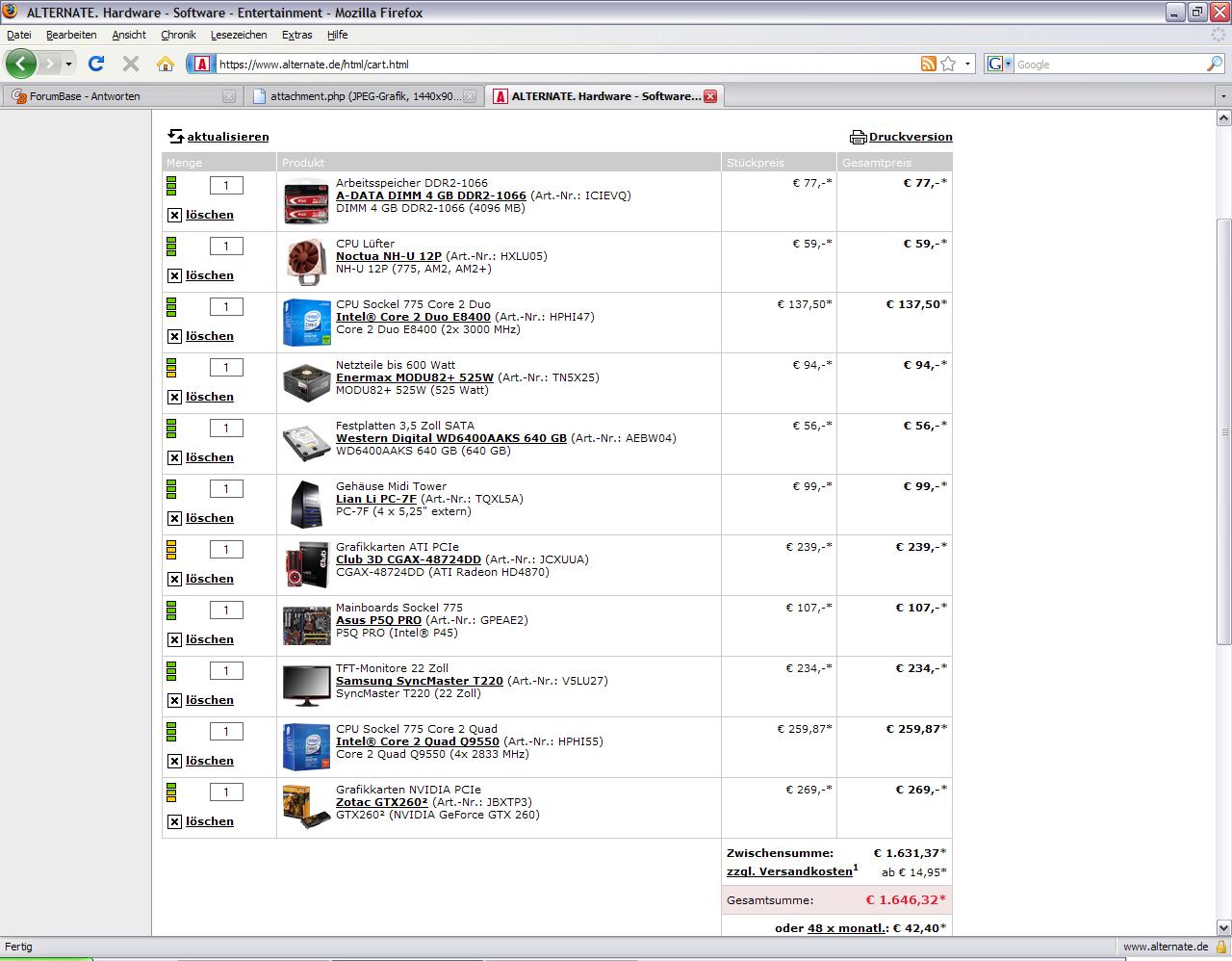Open the Club 3D CGAX-48724DD product link
The image size is (1232, 961).
pyautogui.click(x=408, y=559)
